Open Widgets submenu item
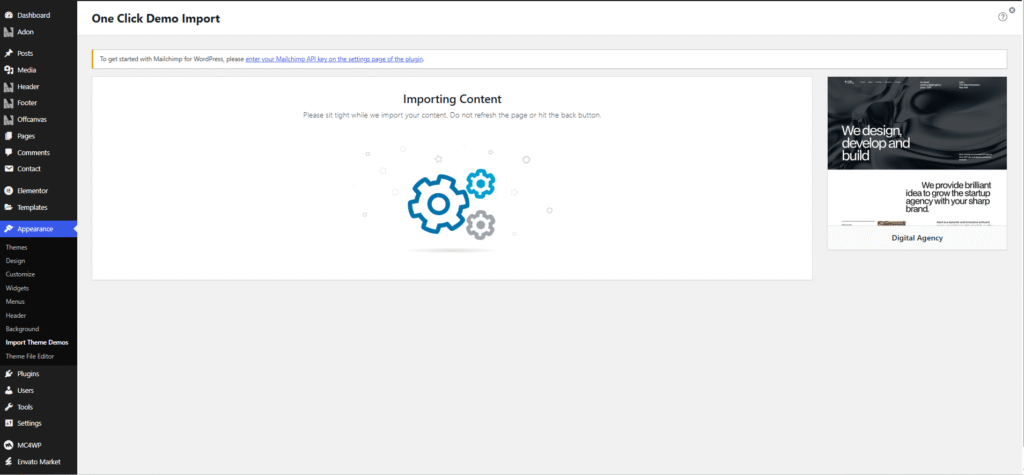 tap(17, 288)
